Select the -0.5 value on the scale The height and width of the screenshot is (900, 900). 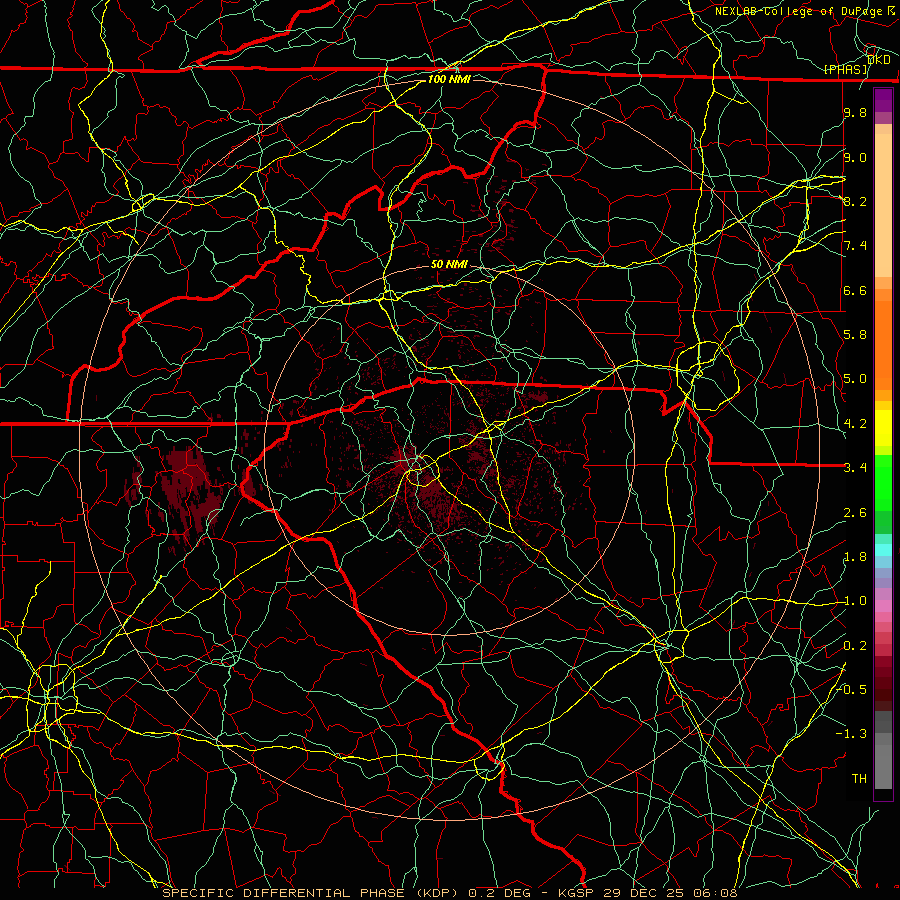pos(851,689)
